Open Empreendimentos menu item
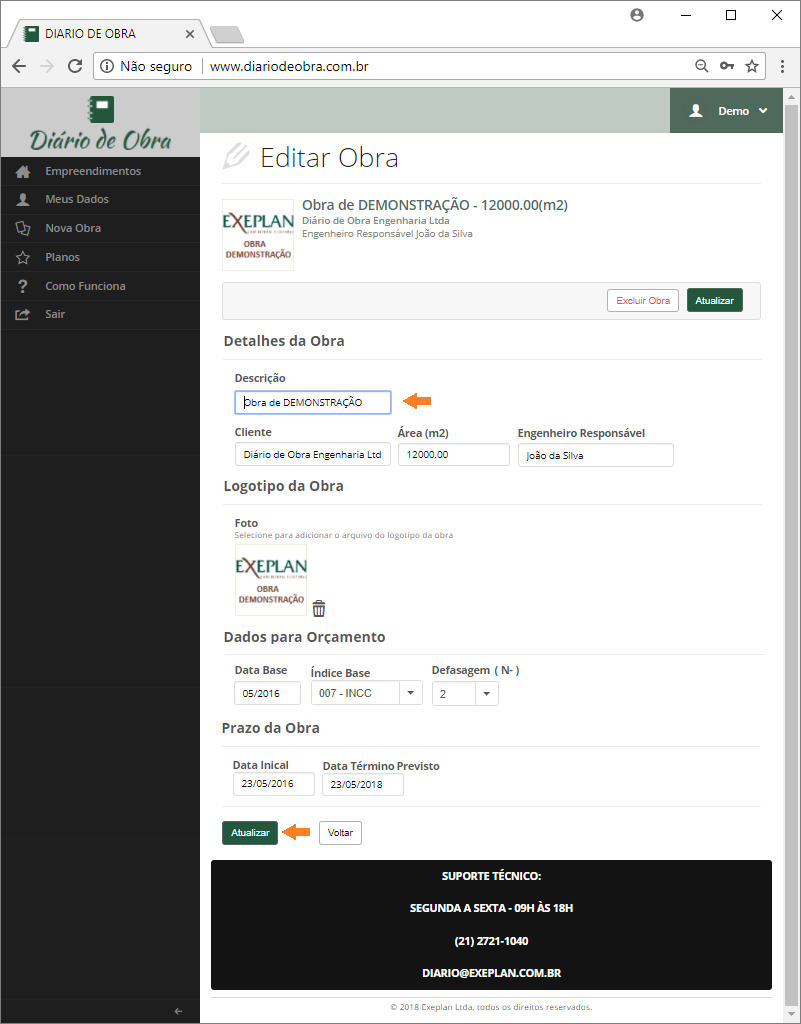 pyautogui.click(x=101, y=171)
